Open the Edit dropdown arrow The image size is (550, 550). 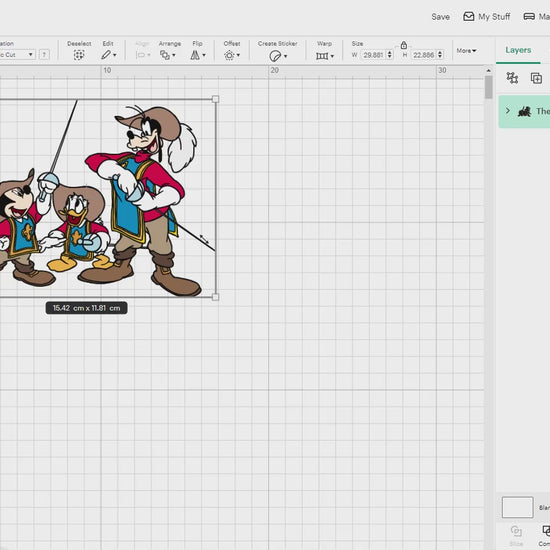(115, 55)
